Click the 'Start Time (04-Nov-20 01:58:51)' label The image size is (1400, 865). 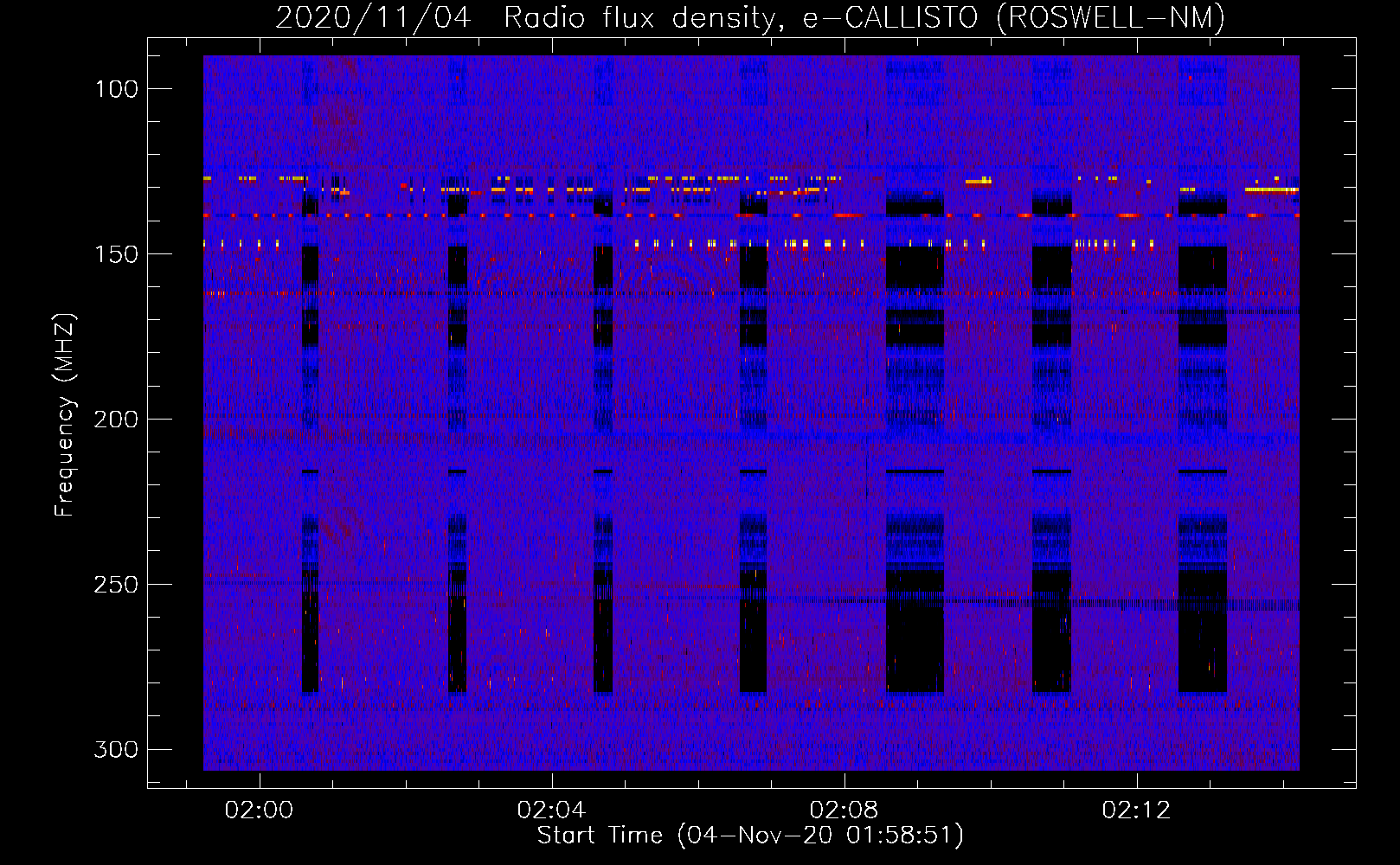tap(750, 836)
